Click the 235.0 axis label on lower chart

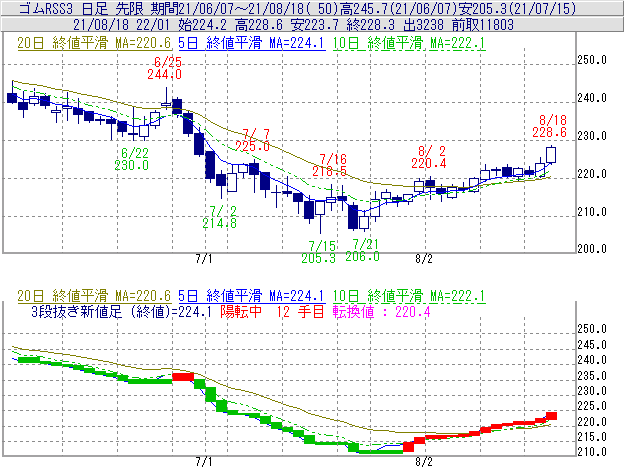(592, 376)
